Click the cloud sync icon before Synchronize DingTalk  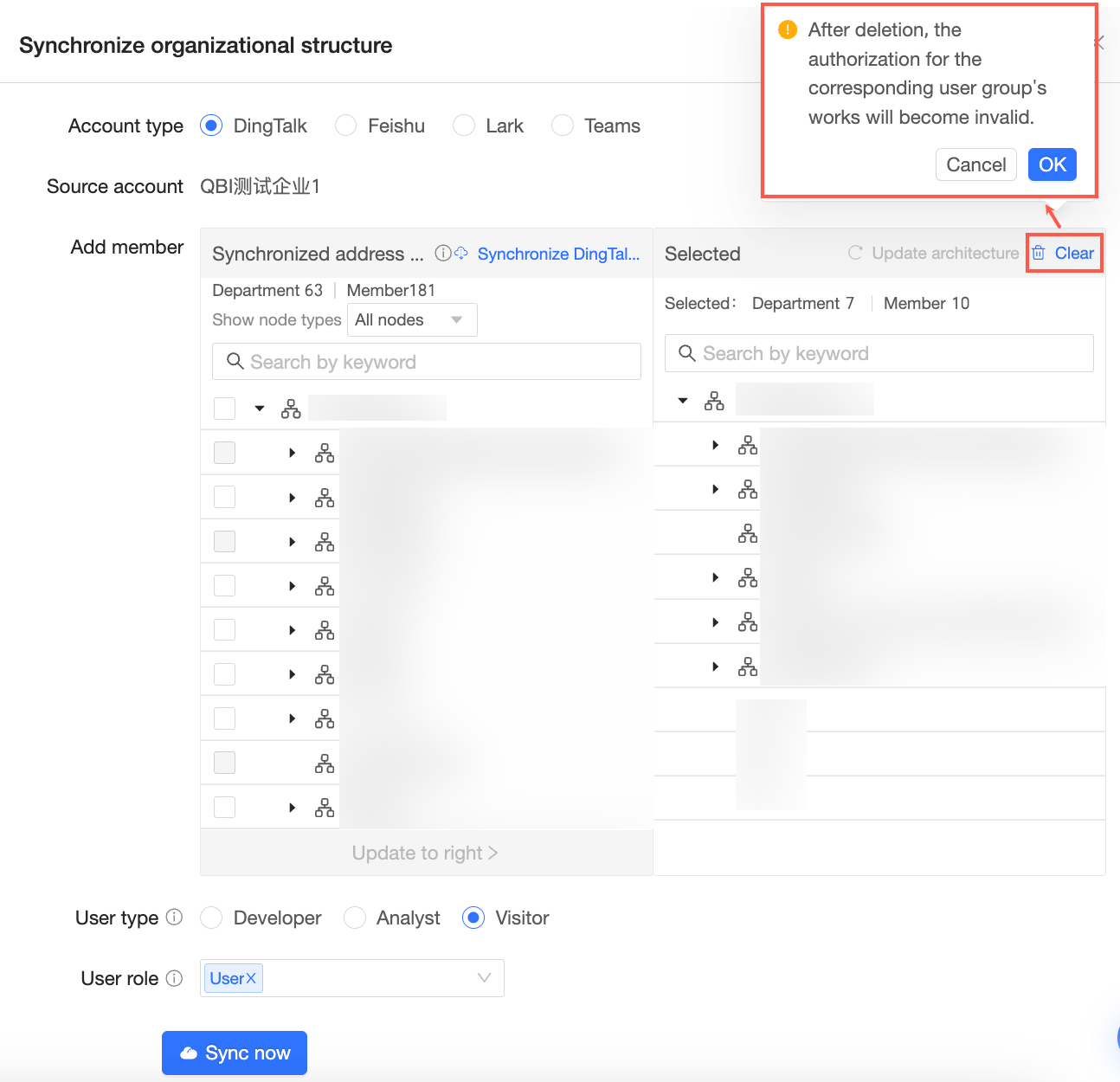coord(461,253)
